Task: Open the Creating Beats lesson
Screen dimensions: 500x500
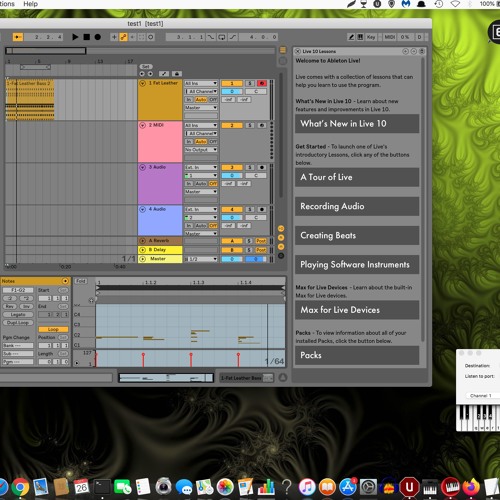Action: (357, 236)
